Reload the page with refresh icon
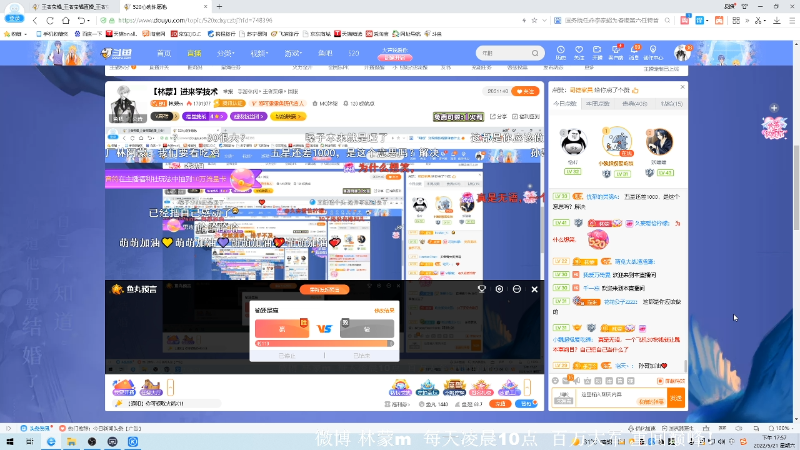This screenshot has height=450, width=800. pos(50,20)
